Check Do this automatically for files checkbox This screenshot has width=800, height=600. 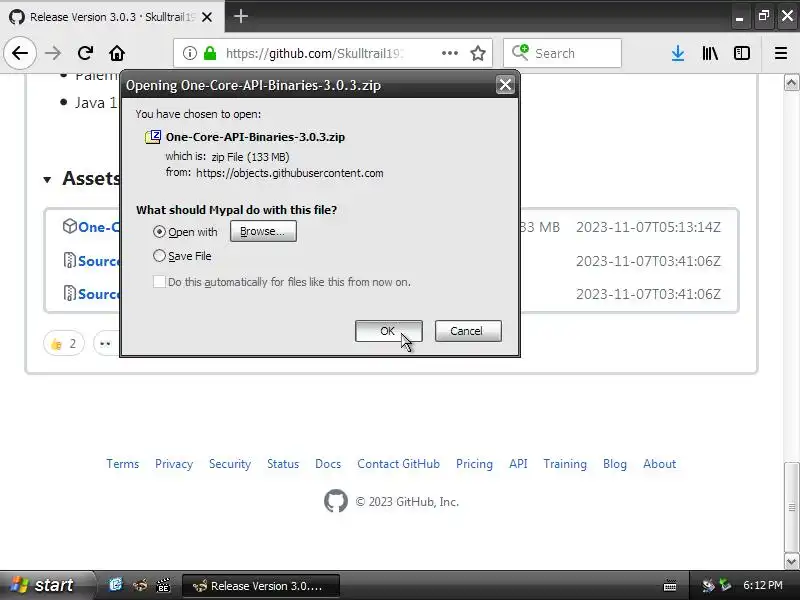[x=159, y=282]
